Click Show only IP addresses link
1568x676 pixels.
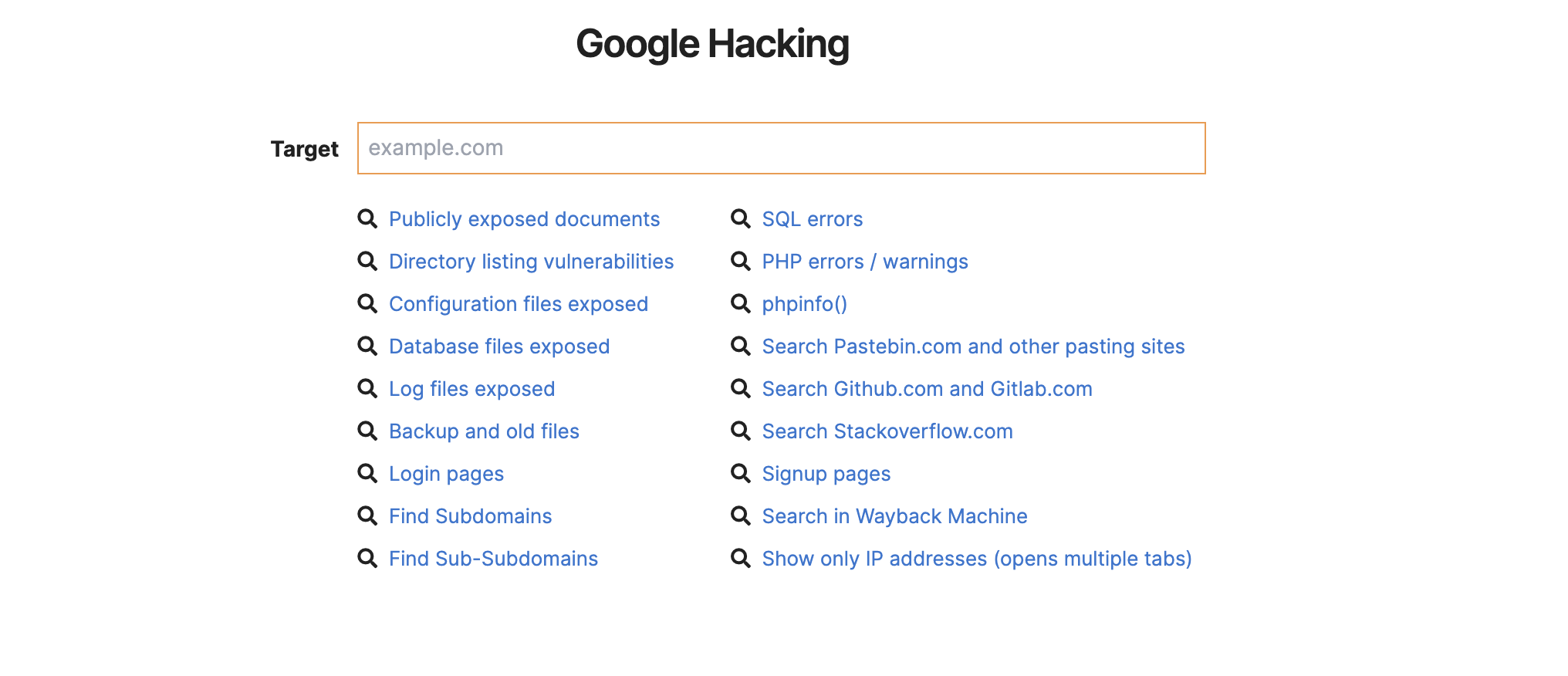tap(976, 559)
